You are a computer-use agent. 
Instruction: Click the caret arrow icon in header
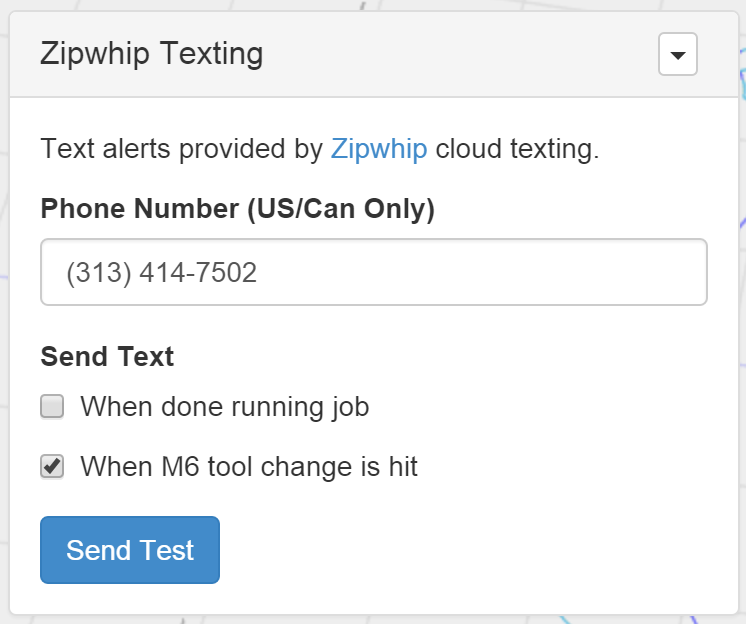(x=678, y=56)
